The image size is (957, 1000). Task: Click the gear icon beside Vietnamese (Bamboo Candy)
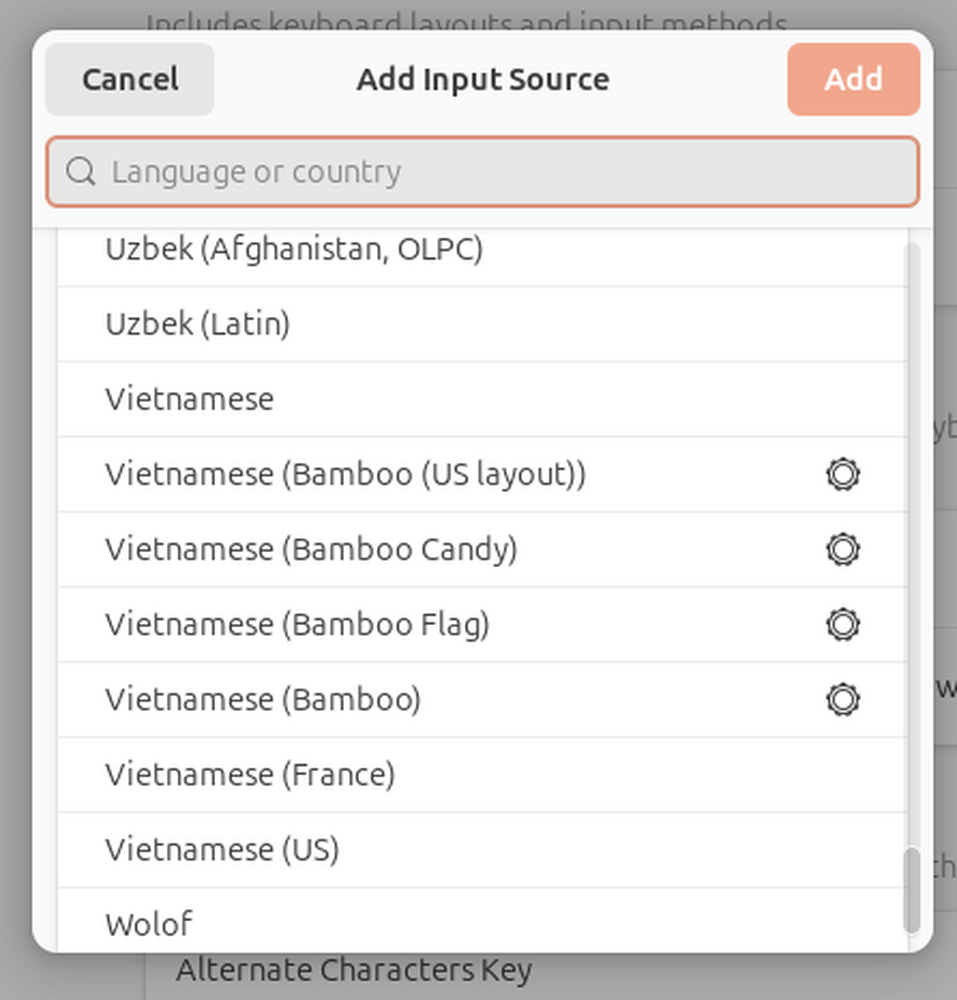click(x=843, y=549)
